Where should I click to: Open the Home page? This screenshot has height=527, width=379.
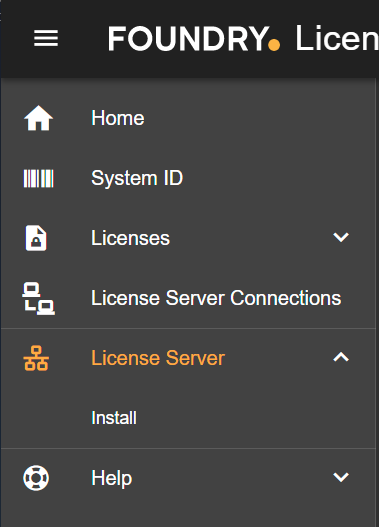(x=118, y=118)
